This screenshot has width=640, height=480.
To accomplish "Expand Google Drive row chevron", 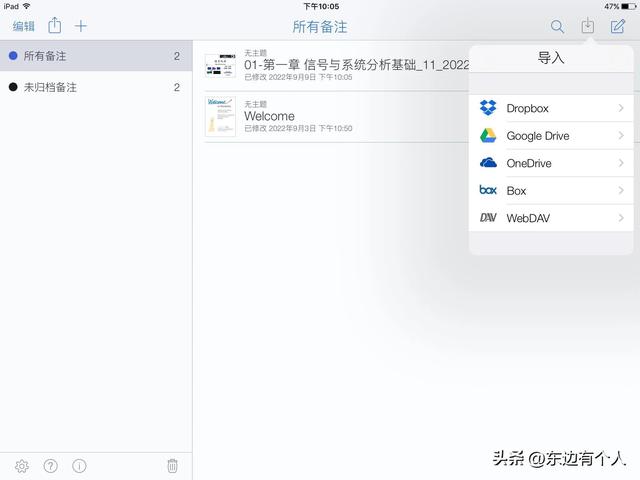I will 621,135.
